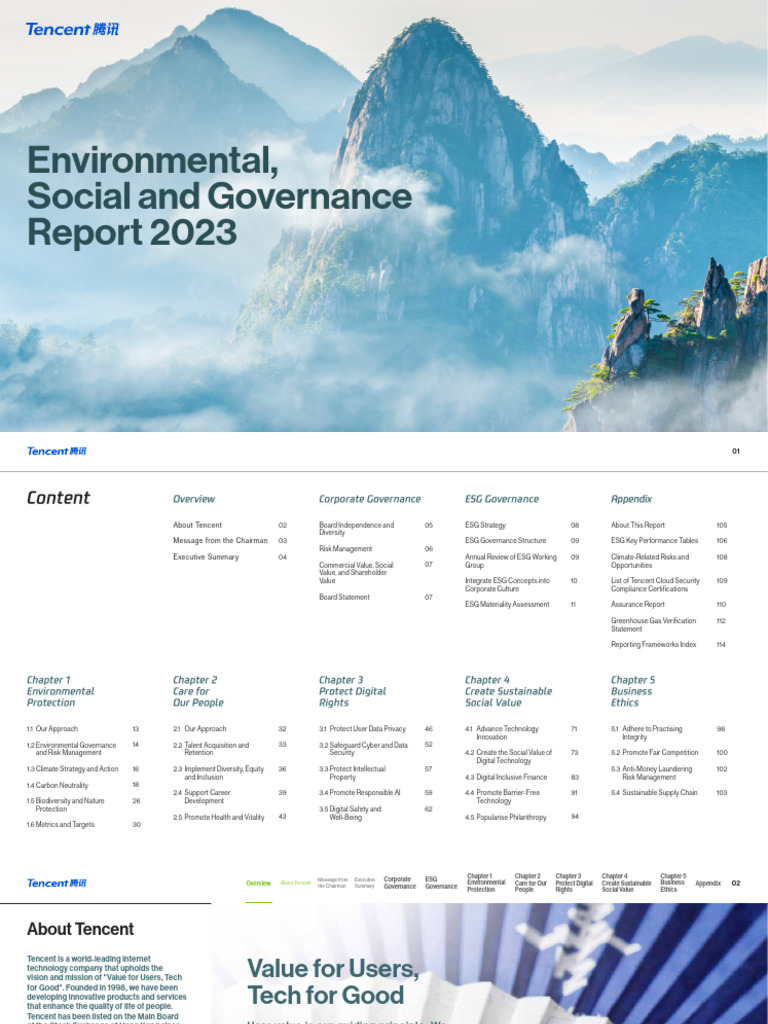Select 'ESG Governance' tab in page 02 navigation

[441, 883]
